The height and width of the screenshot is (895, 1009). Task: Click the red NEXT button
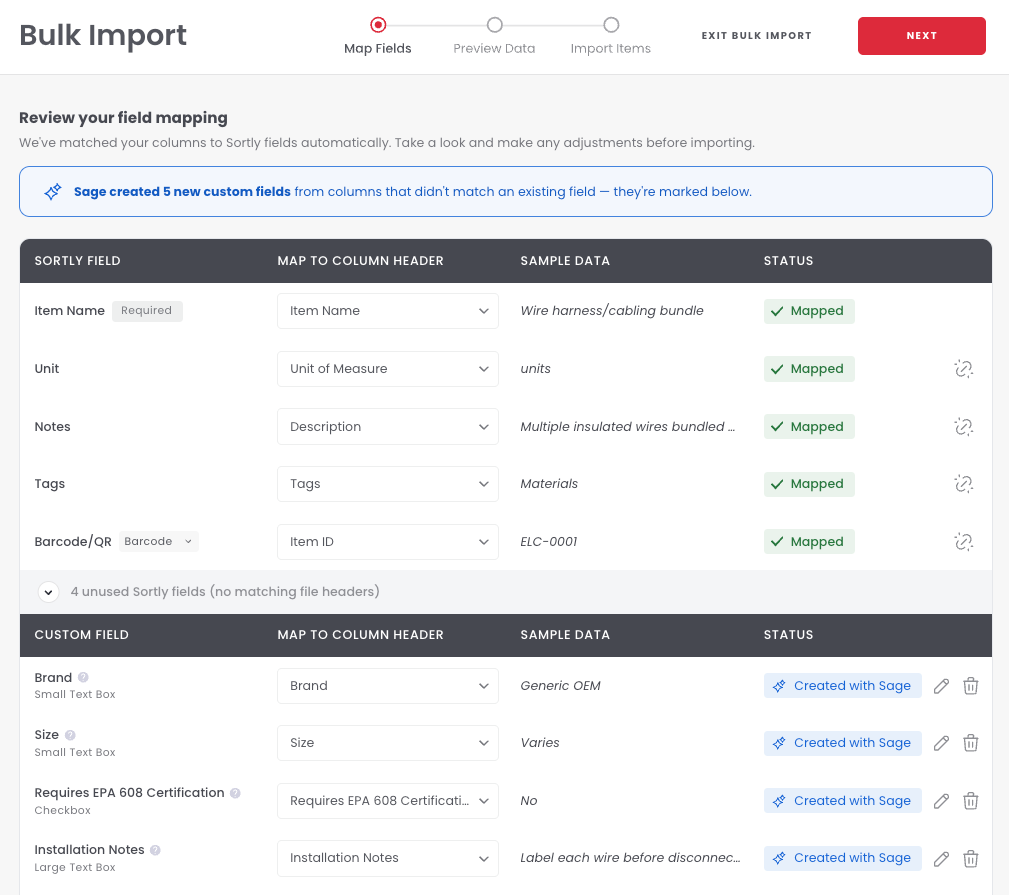tap(921, 36)
